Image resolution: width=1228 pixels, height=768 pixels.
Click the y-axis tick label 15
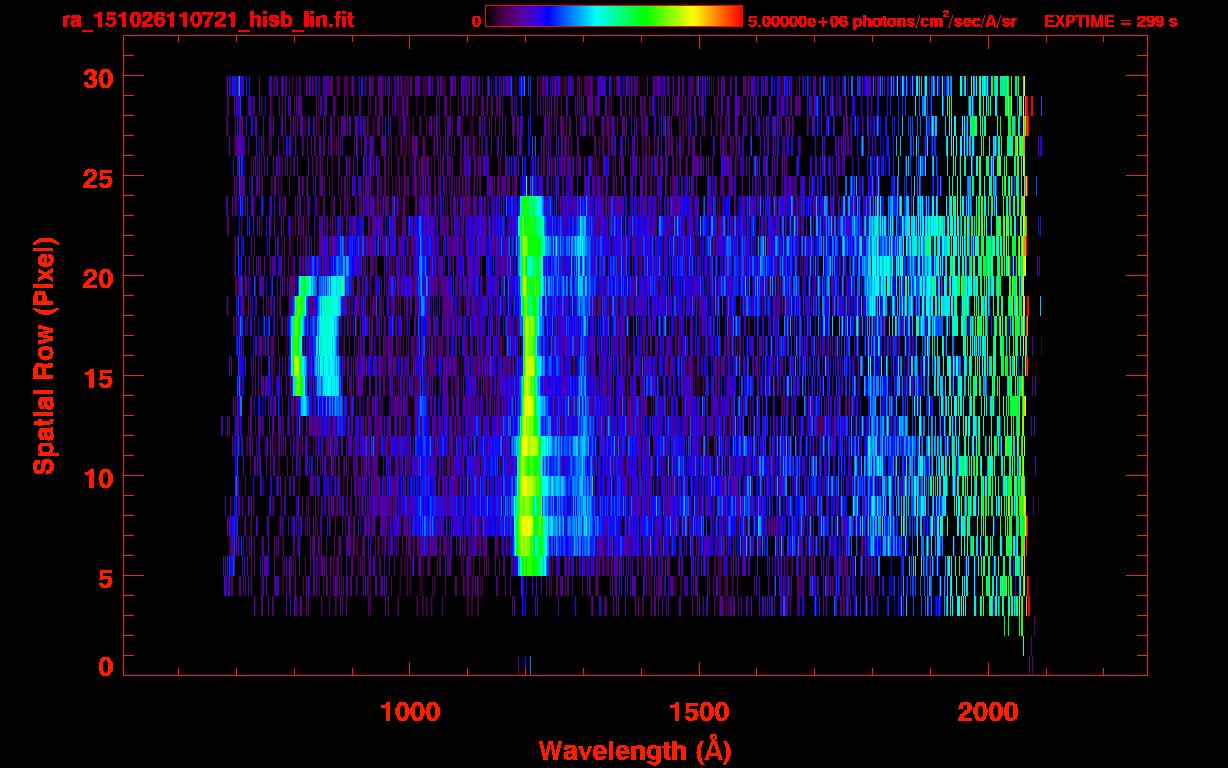(x=98, y=377)
